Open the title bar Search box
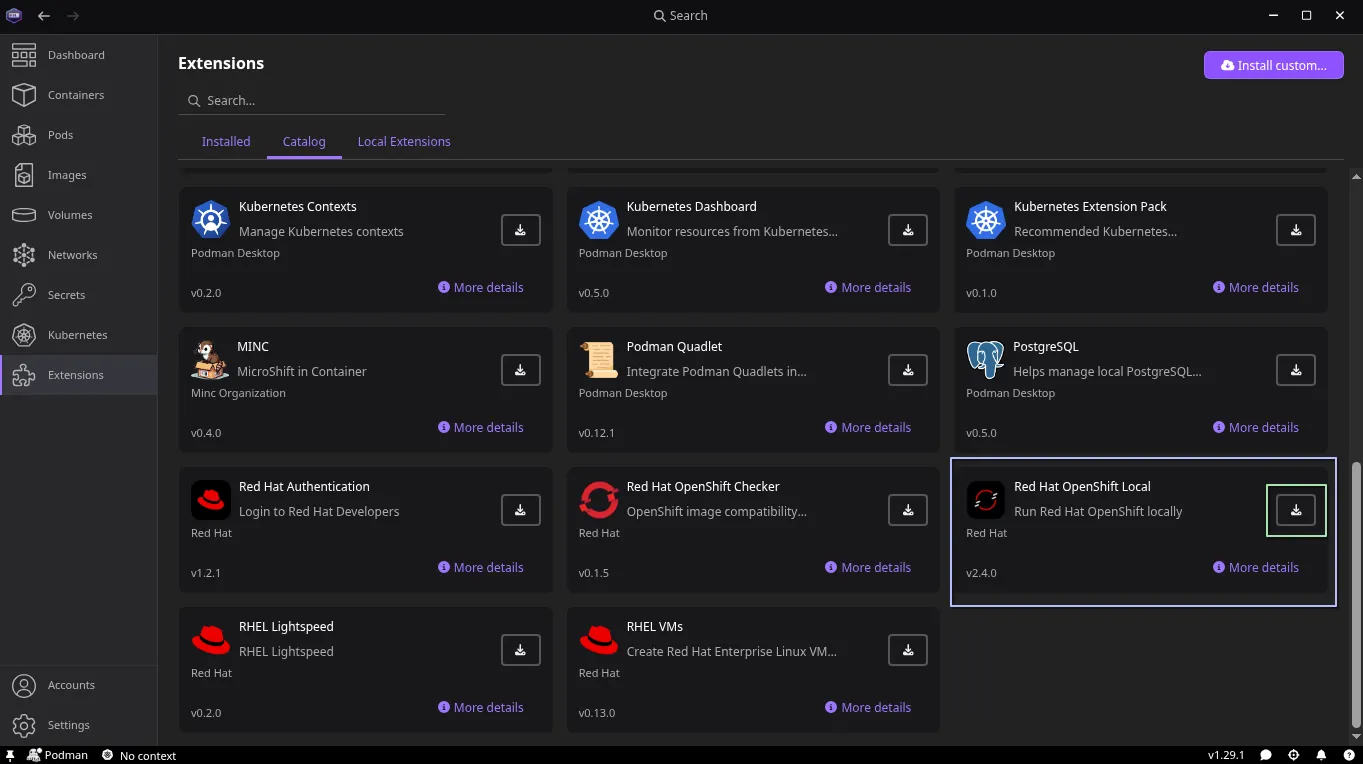Image resolution: width=1363 pixels, height=764 pixels. 680,16
